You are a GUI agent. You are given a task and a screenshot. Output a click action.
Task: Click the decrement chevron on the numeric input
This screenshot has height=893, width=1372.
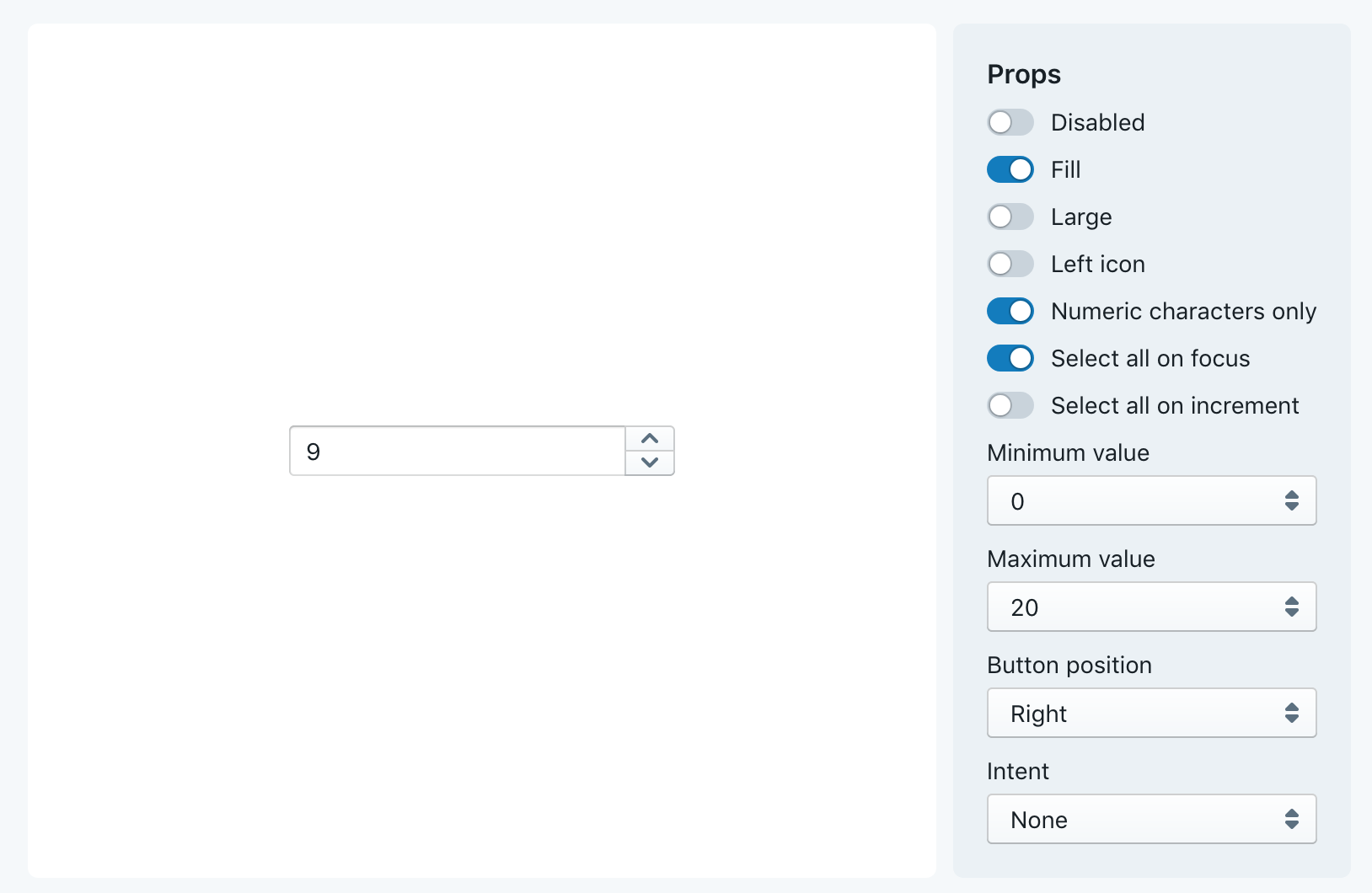click(x=650, y=463)
